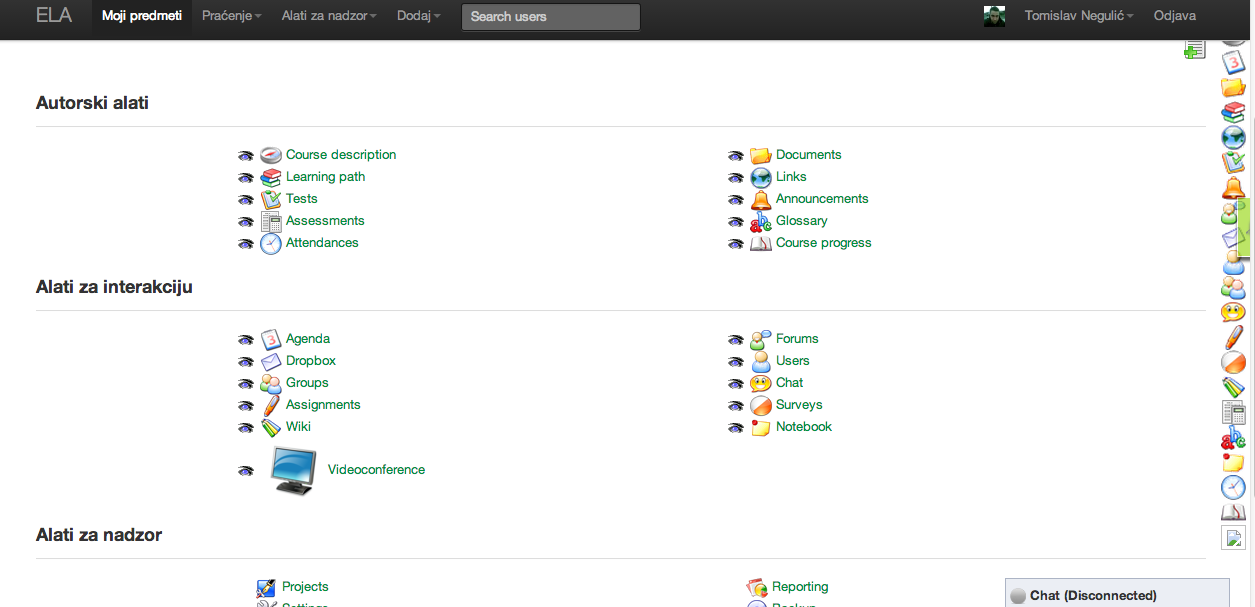Toggle visibility eye for Tests
Viewport: 1255px width, 607px height.
point(246,200)
